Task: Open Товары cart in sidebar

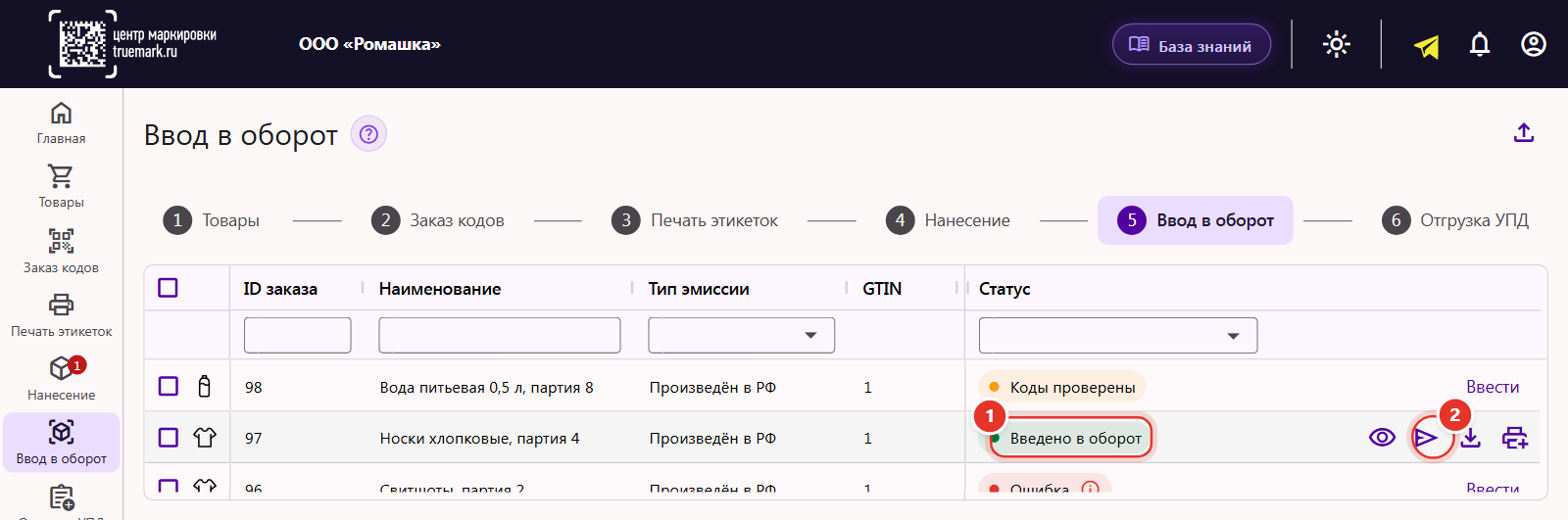Action: [x=61, y=186]
